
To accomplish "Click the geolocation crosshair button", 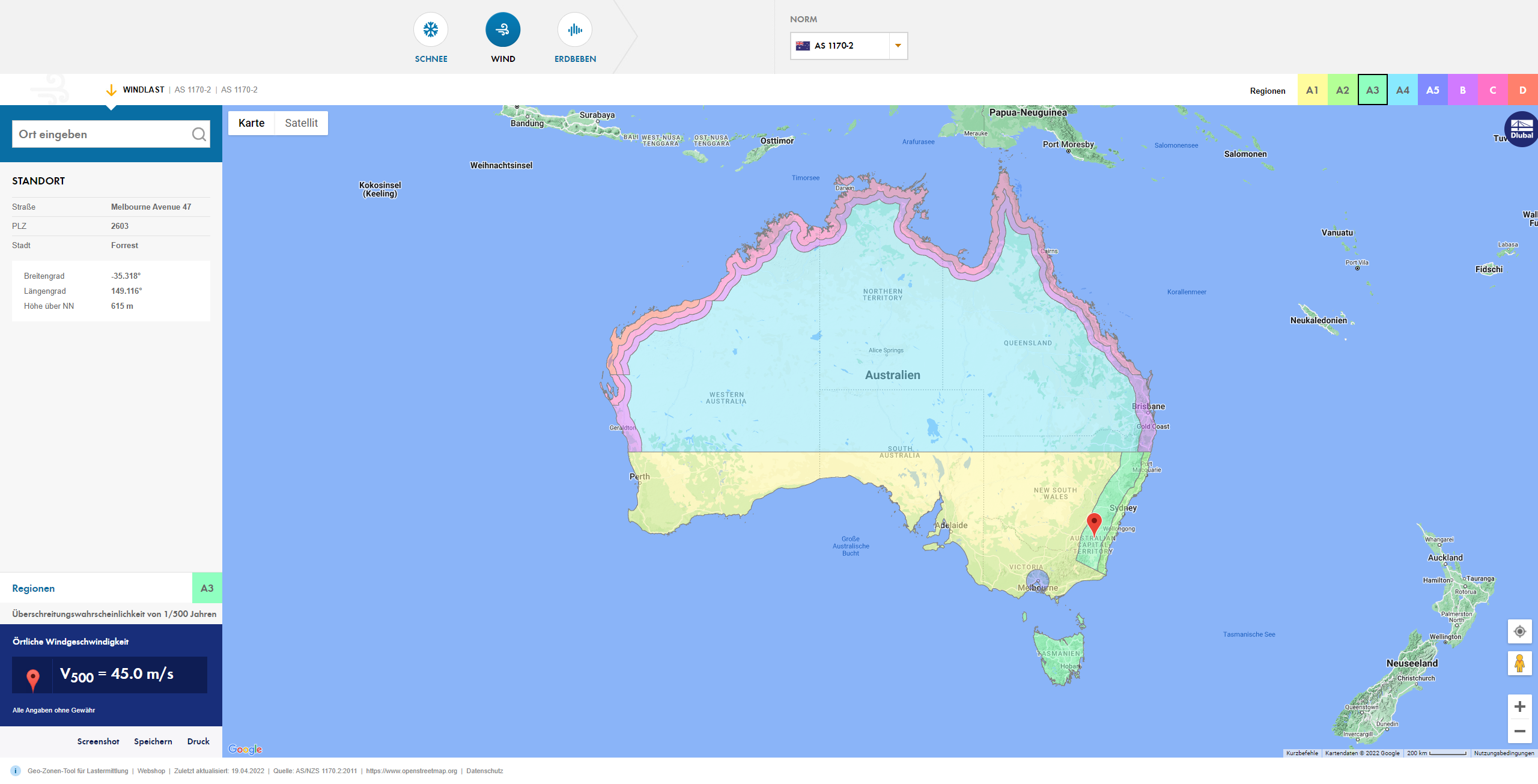I will 1519,631.
